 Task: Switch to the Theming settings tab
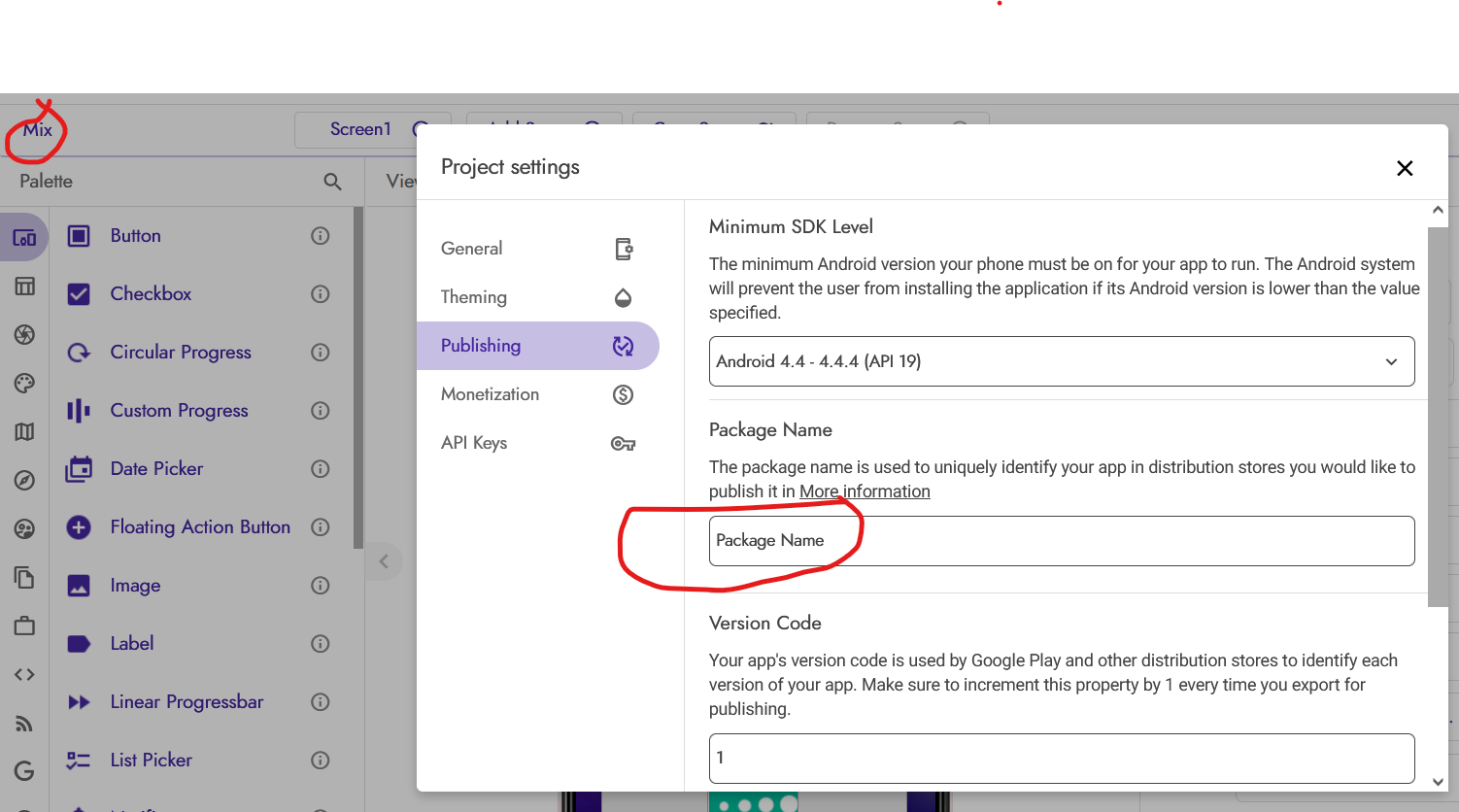538,297
